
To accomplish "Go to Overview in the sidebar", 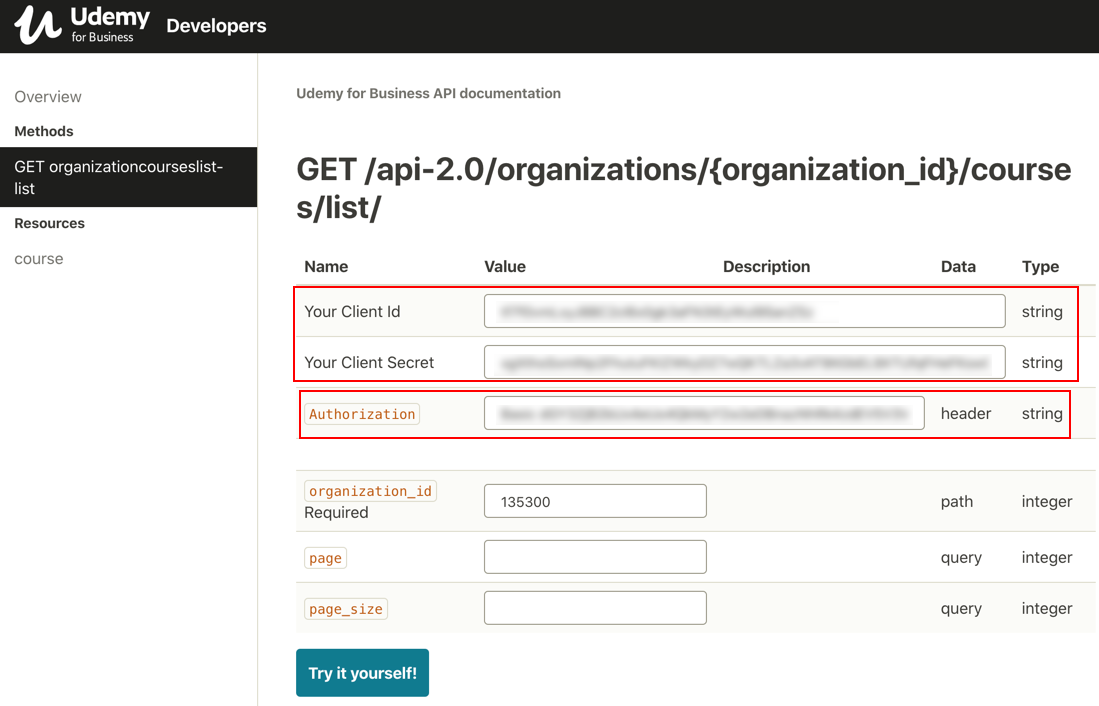I will 48,97.
